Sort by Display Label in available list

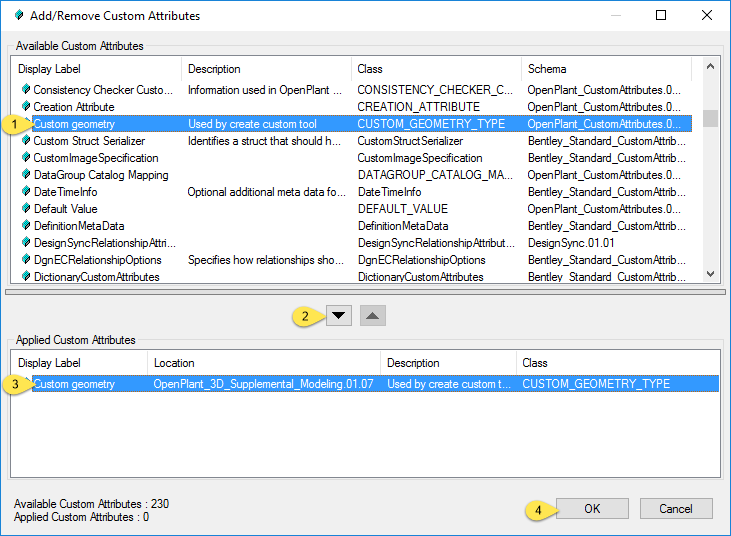[96, 69]
